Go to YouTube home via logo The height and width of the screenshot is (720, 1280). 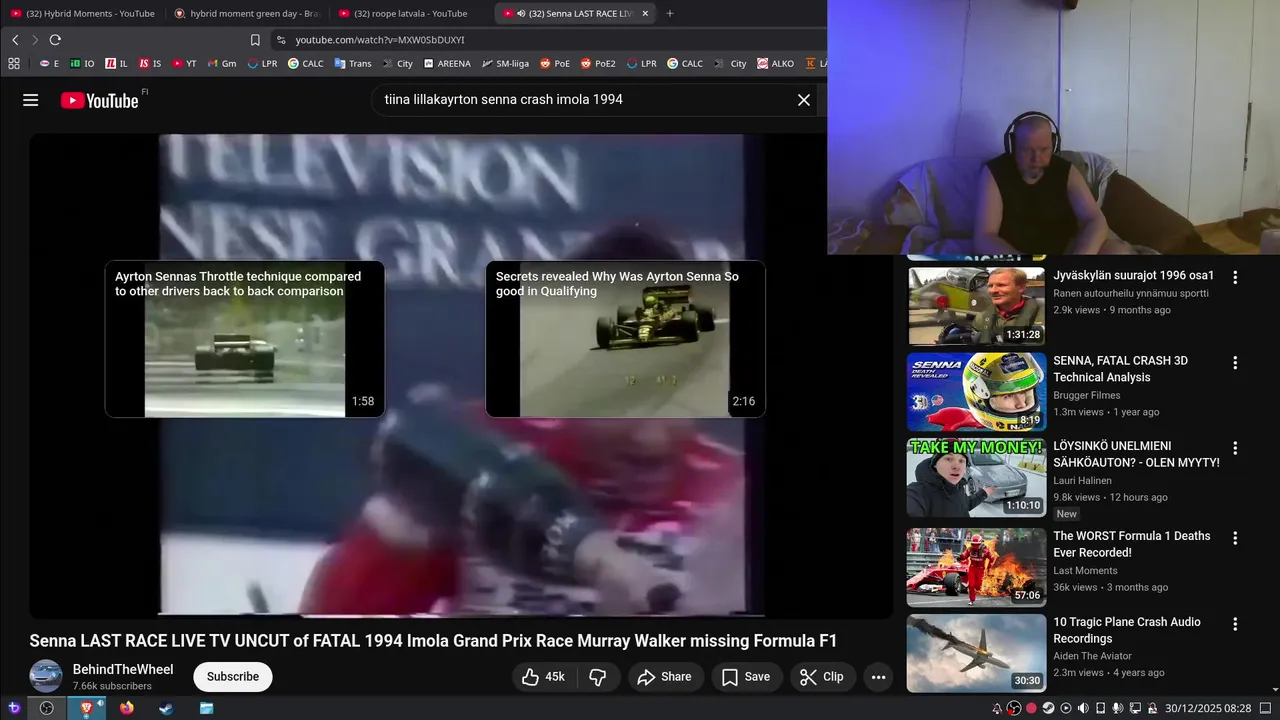[99, 100]
